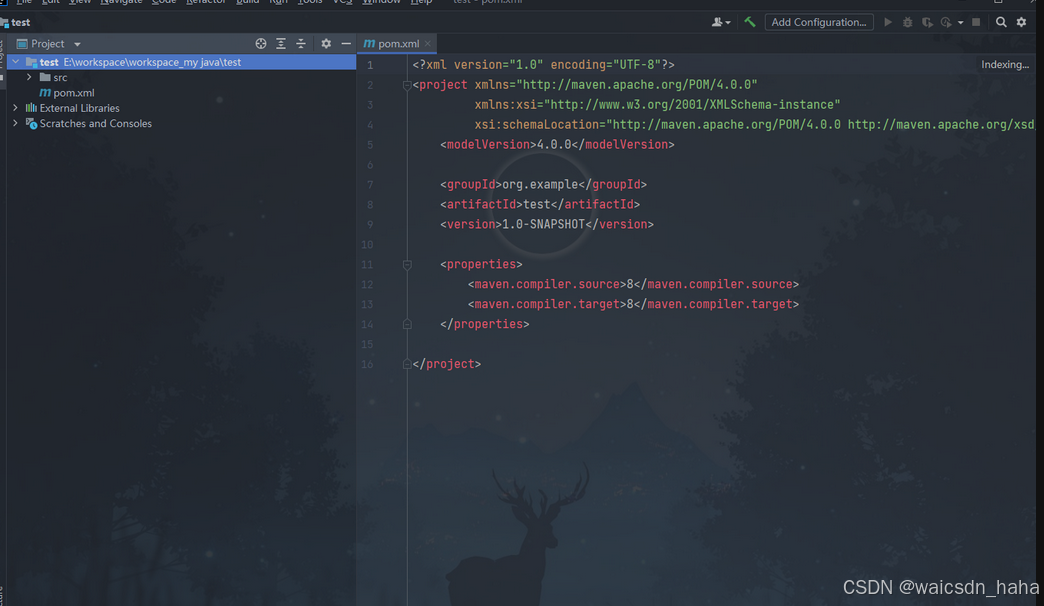Click the closing </project> tag
Viewport: 1044px width, 606px height.
pos(447,364)
